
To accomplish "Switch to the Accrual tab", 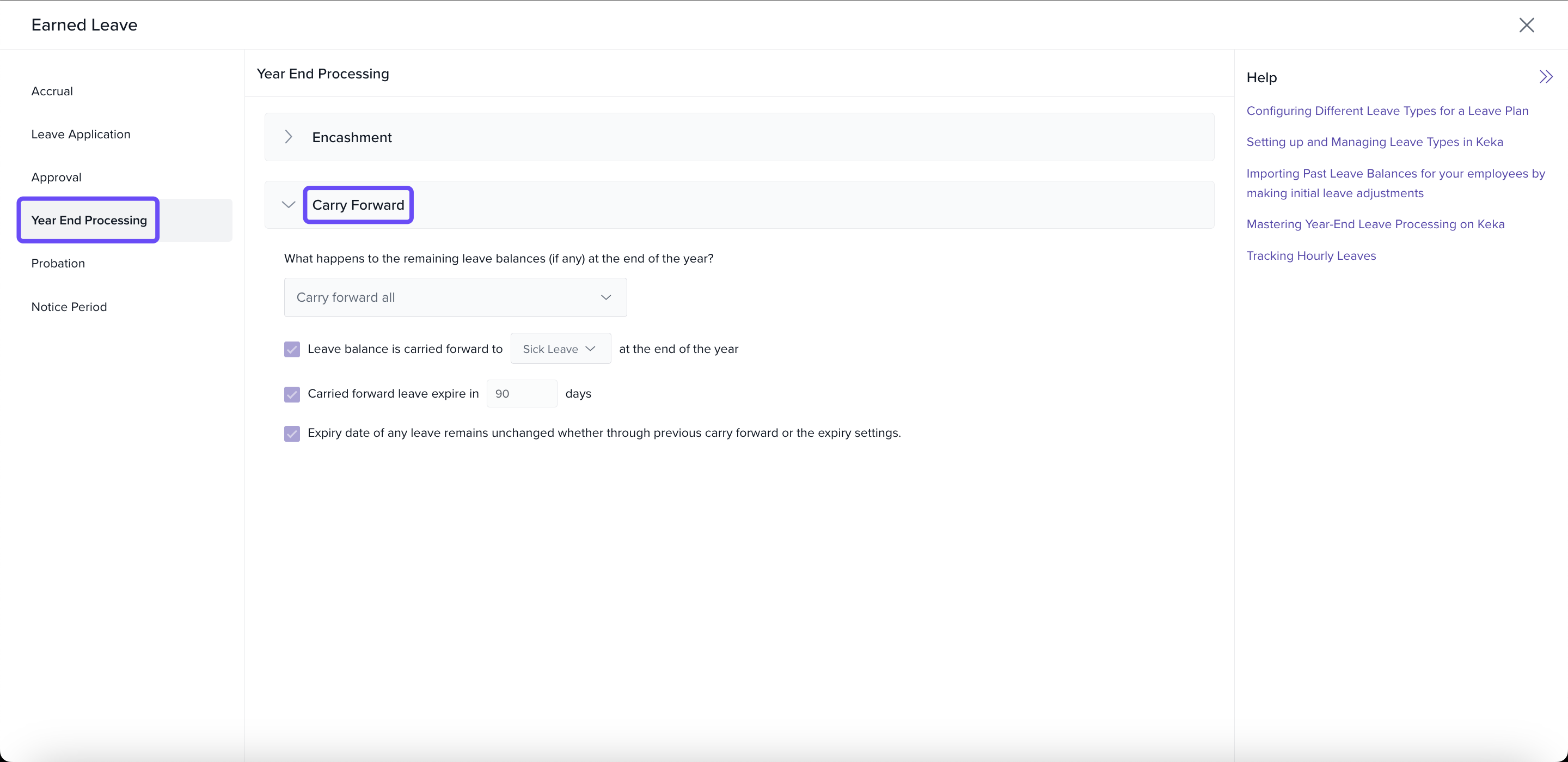I will pos(52,92).
